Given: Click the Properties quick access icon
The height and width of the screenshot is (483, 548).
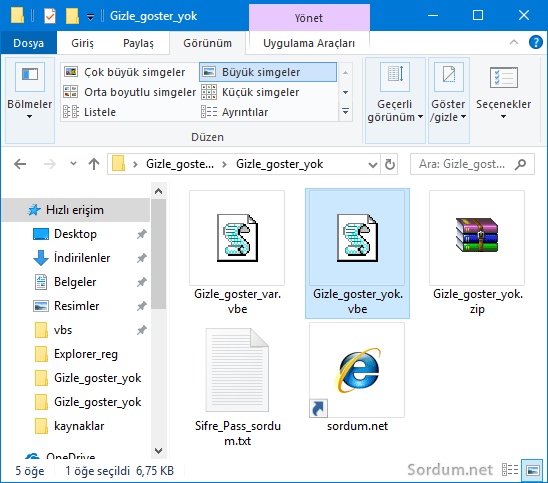Looking at the screenshot, I should coord(50,16).
